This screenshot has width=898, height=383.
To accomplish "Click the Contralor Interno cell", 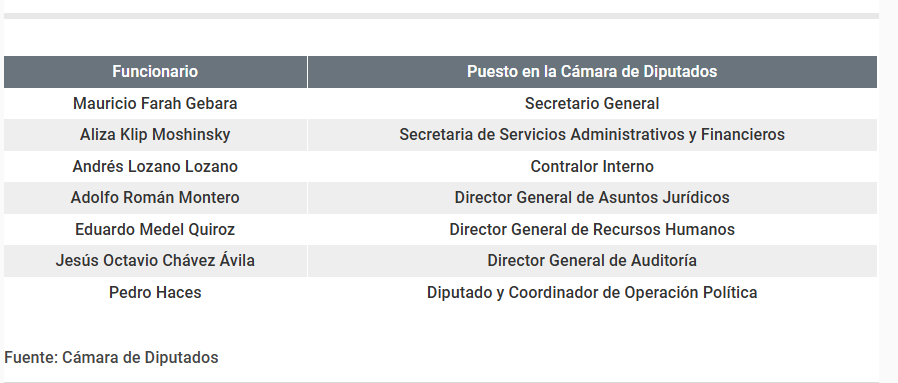I will [592, 167].
